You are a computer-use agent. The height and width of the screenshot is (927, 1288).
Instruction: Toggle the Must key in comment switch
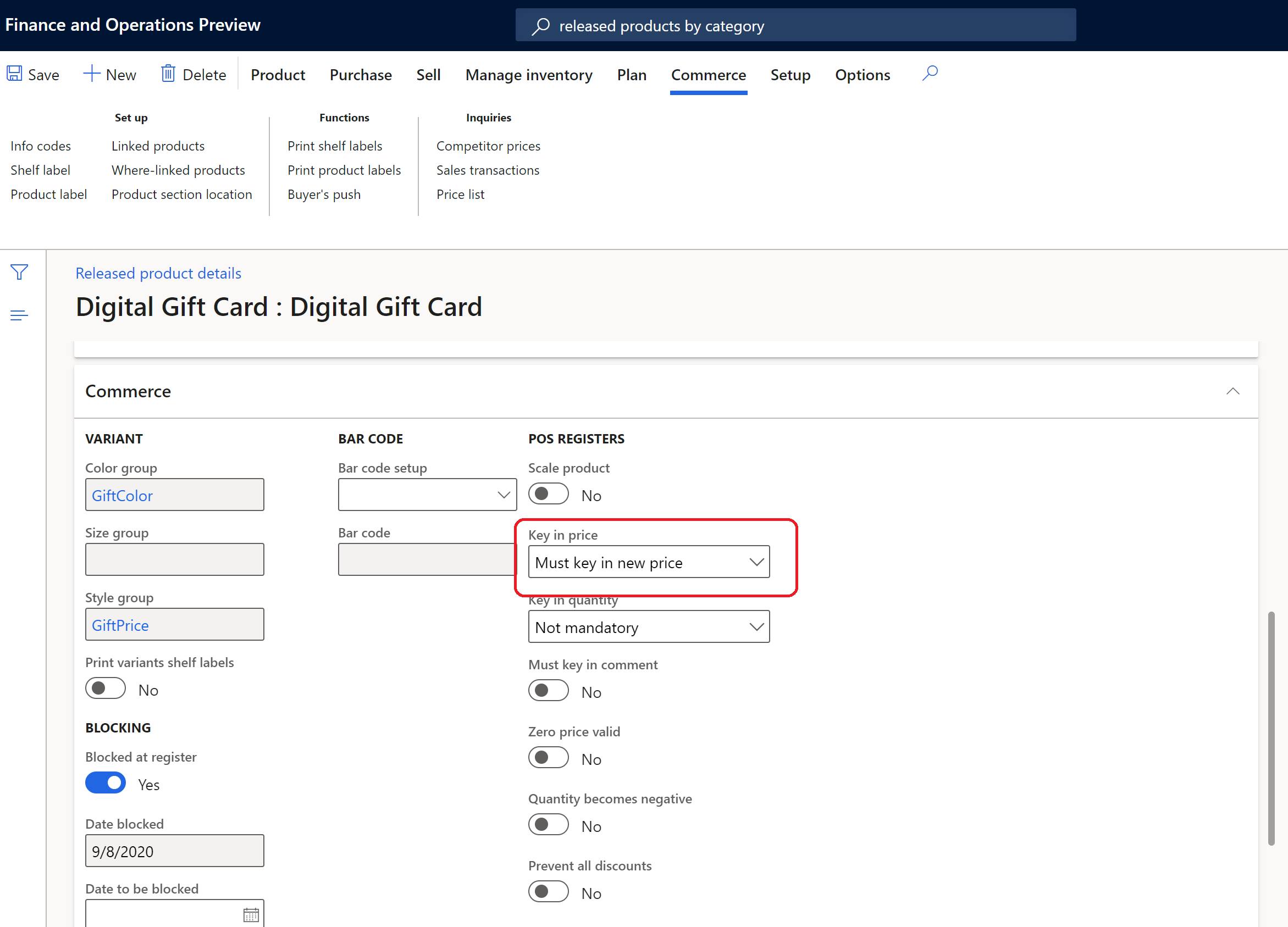[549, 690]
